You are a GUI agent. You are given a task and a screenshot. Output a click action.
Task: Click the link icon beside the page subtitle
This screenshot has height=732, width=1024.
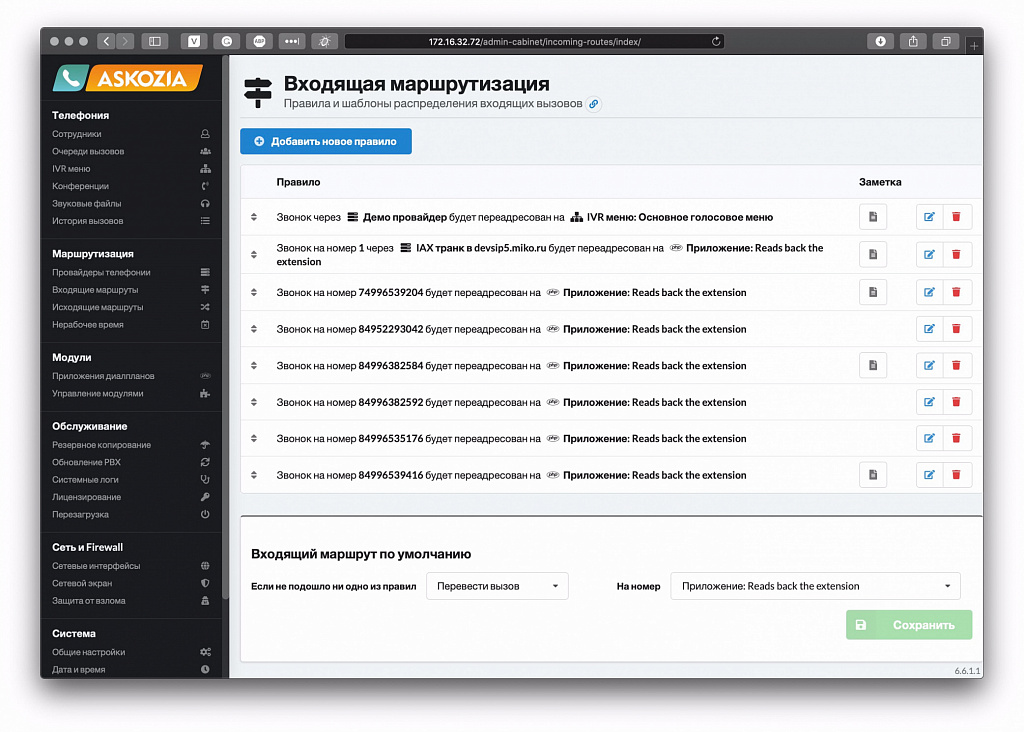594,104
